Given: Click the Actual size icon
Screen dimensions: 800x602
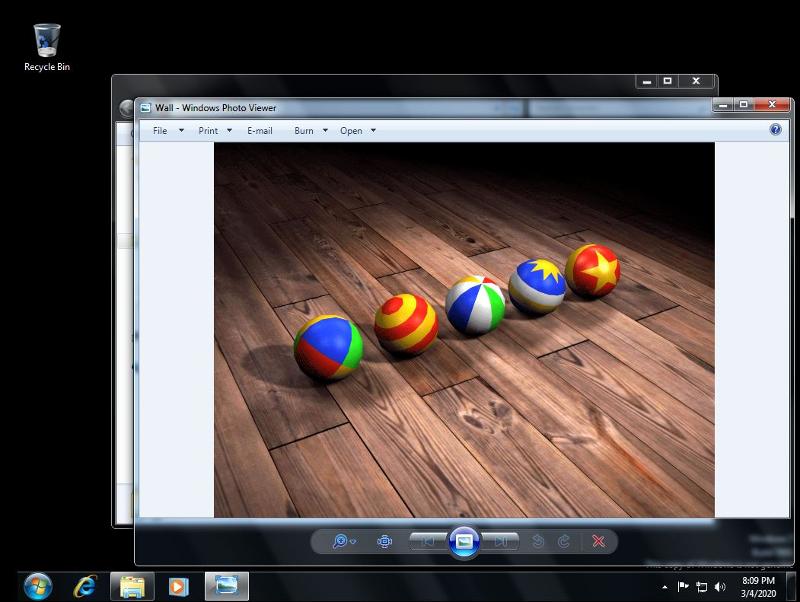Looking at the screenshot, I should tap(384, 541).
